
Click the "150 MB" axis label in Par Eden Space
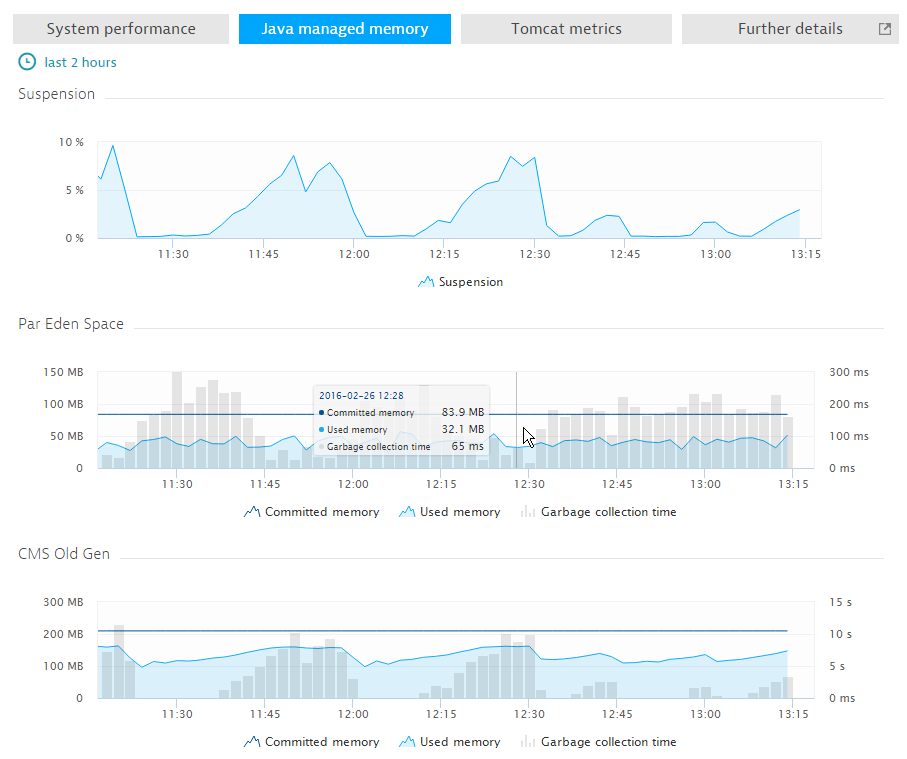[x=63, y=372]
